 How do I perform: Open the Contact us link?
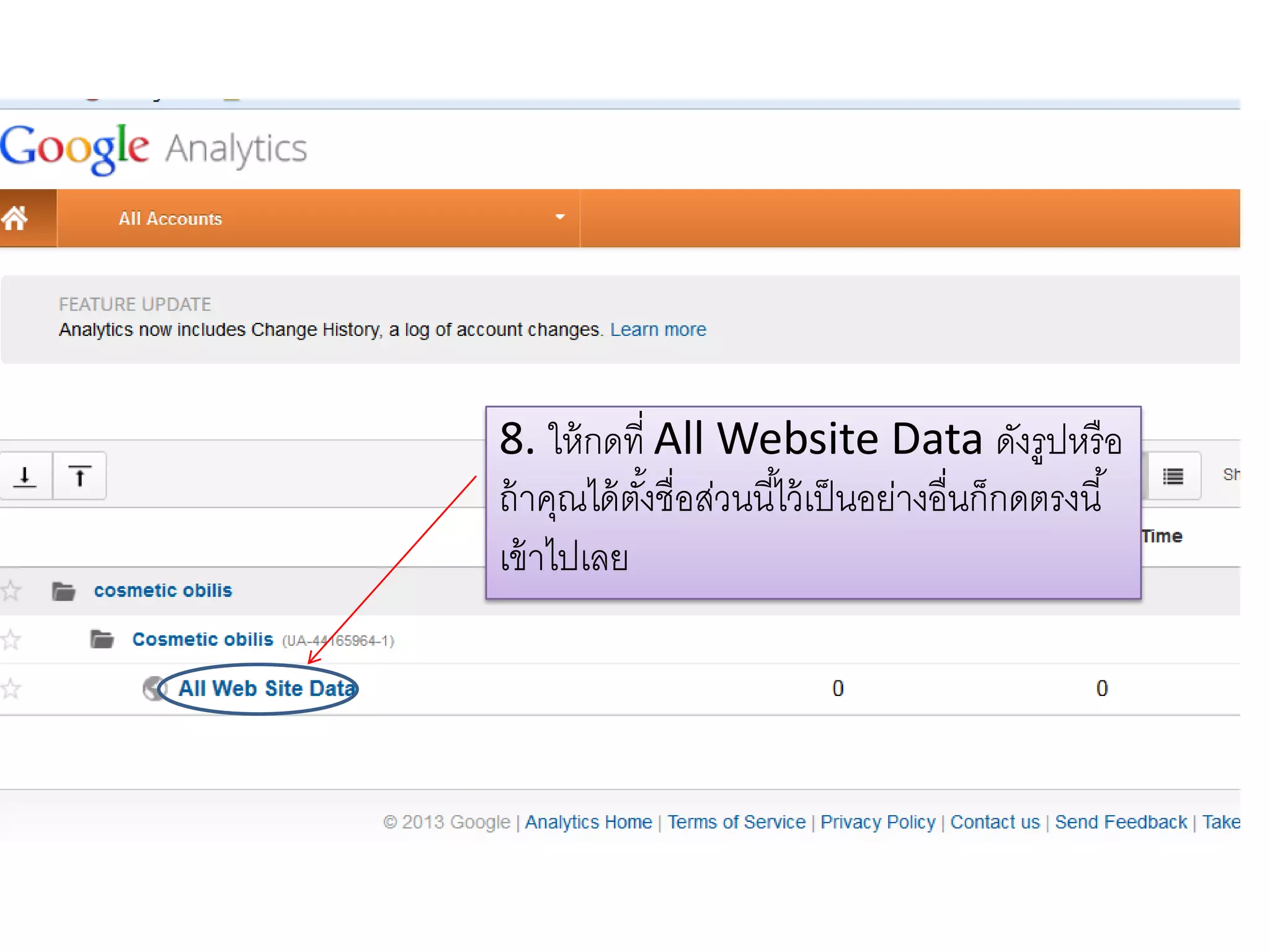click(995, 822)
